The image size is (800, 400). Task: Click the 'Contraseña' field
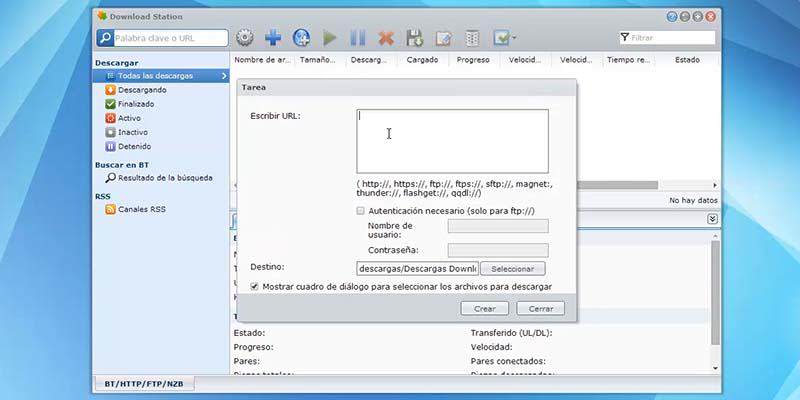click(498, 250)
